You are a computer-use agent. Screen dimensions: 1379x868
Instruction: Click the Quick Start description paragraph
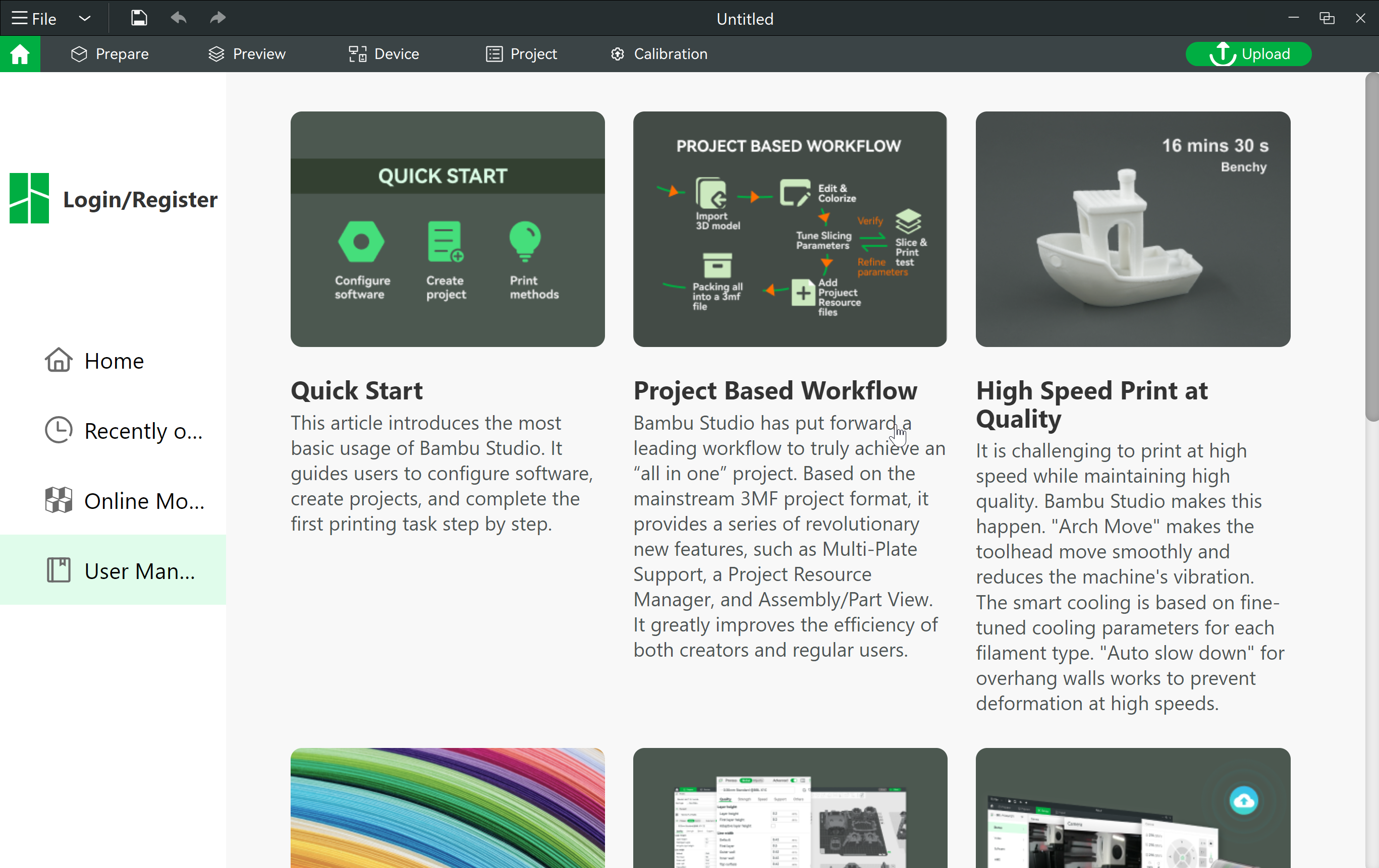coord(442,473)
